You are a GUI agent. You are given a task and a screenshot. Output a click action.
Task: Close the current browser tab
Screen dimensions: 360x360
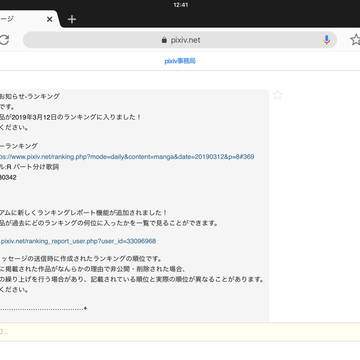pos(49,19)
